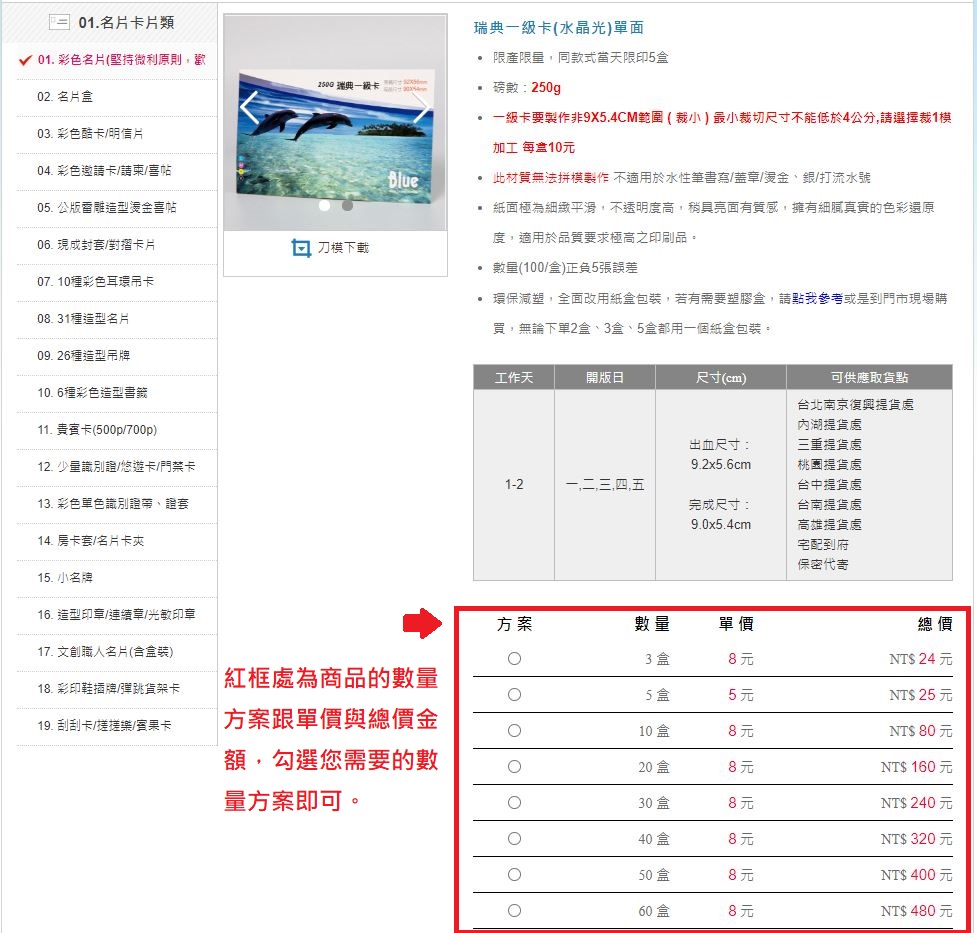Choose the 40 盒 plan radio button
The height and width of the screenshot is (933, 977).
[x=514, y=838]
